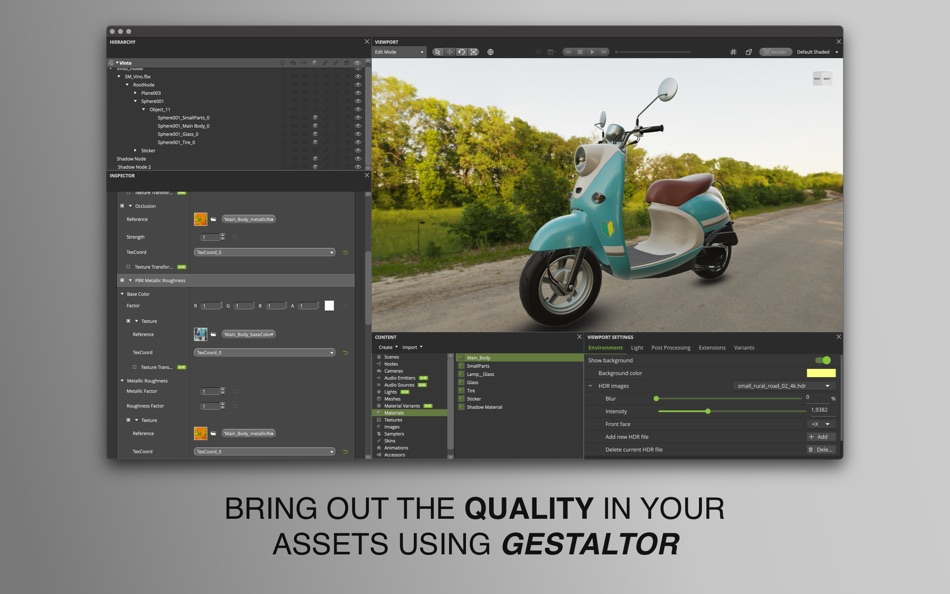Click mesh sphere icon on Sphere001_Main Body_0 row
The width and height of the screenshot is (950, 594).
315,126
